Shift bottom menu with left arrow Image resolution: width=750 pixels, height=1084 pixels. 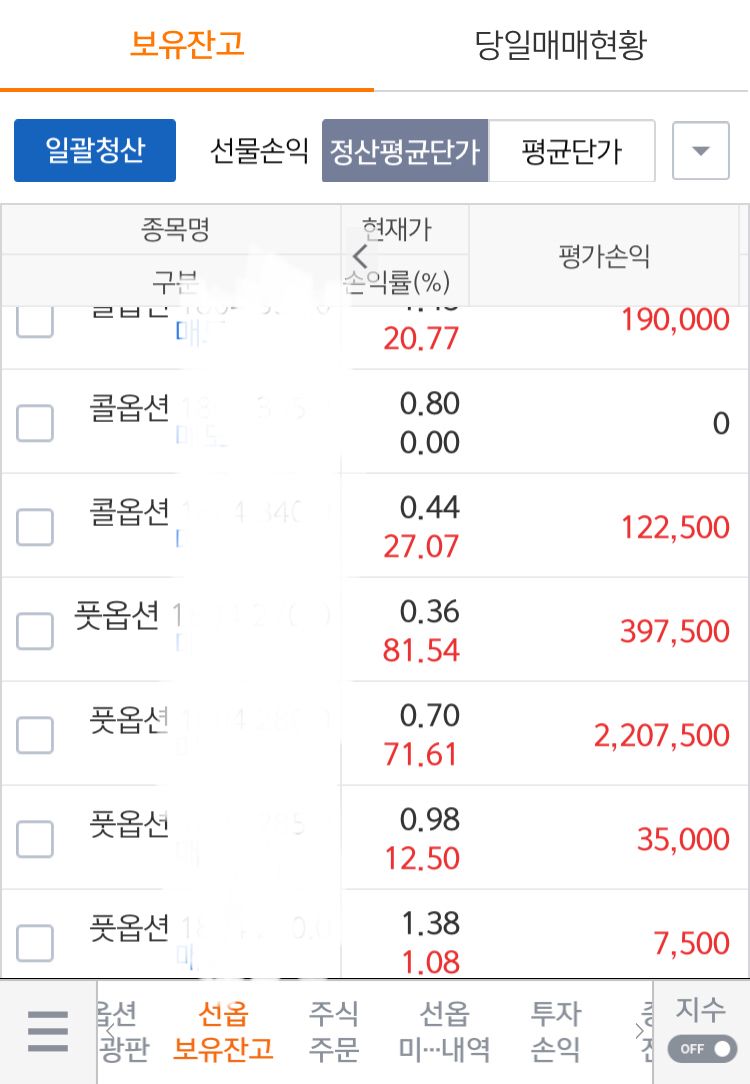109,1031
